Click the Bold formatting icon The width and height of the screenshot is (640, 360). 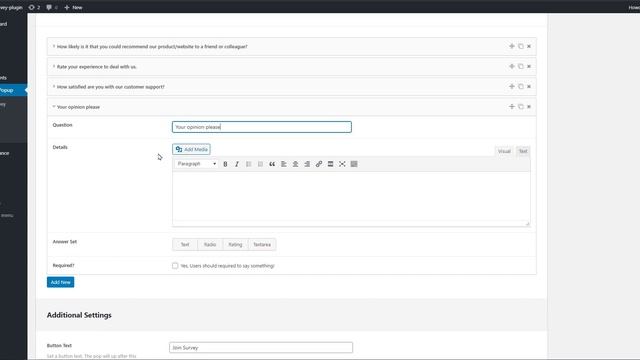pos(225,164)
